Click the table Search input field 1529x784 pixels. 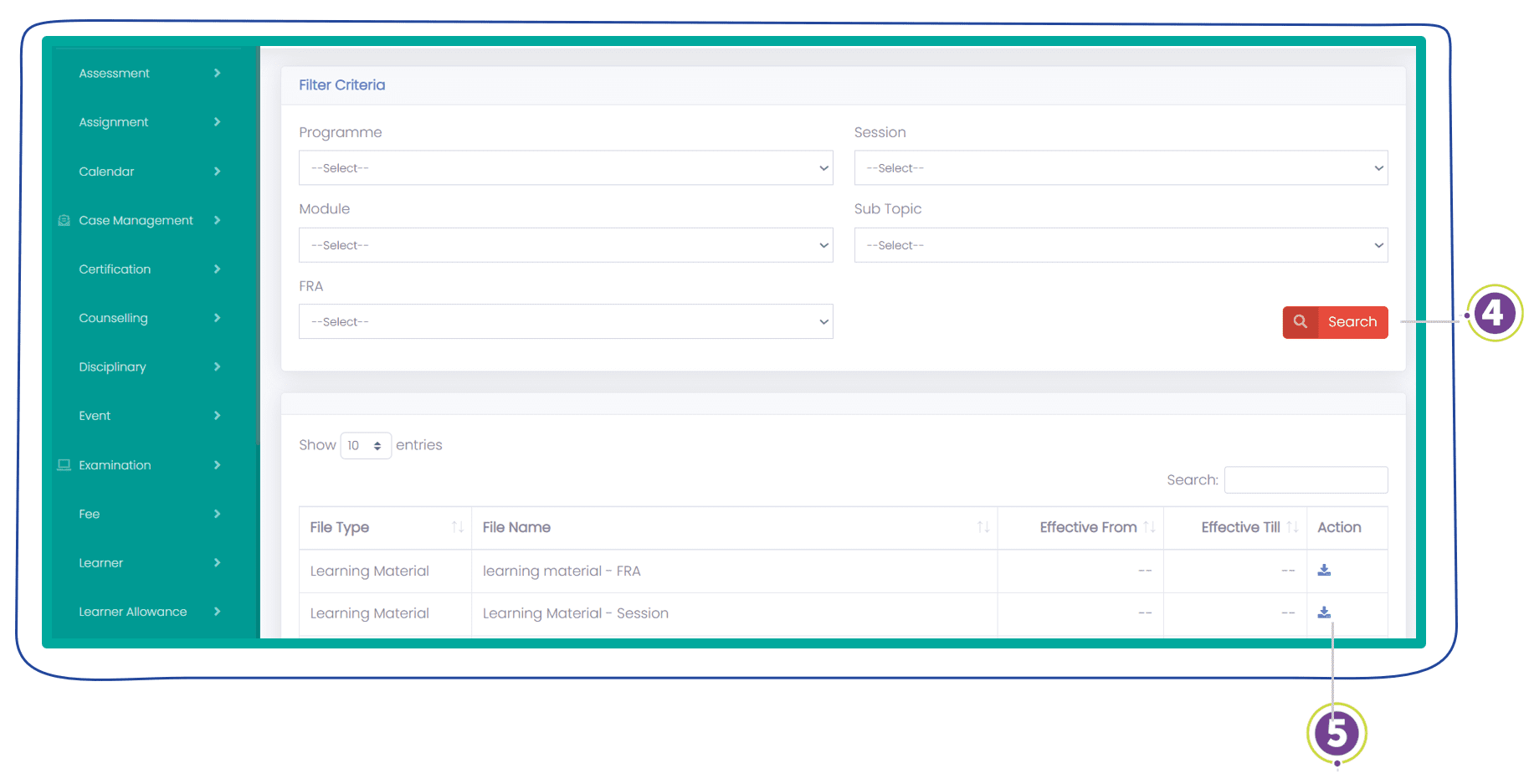1305,480
